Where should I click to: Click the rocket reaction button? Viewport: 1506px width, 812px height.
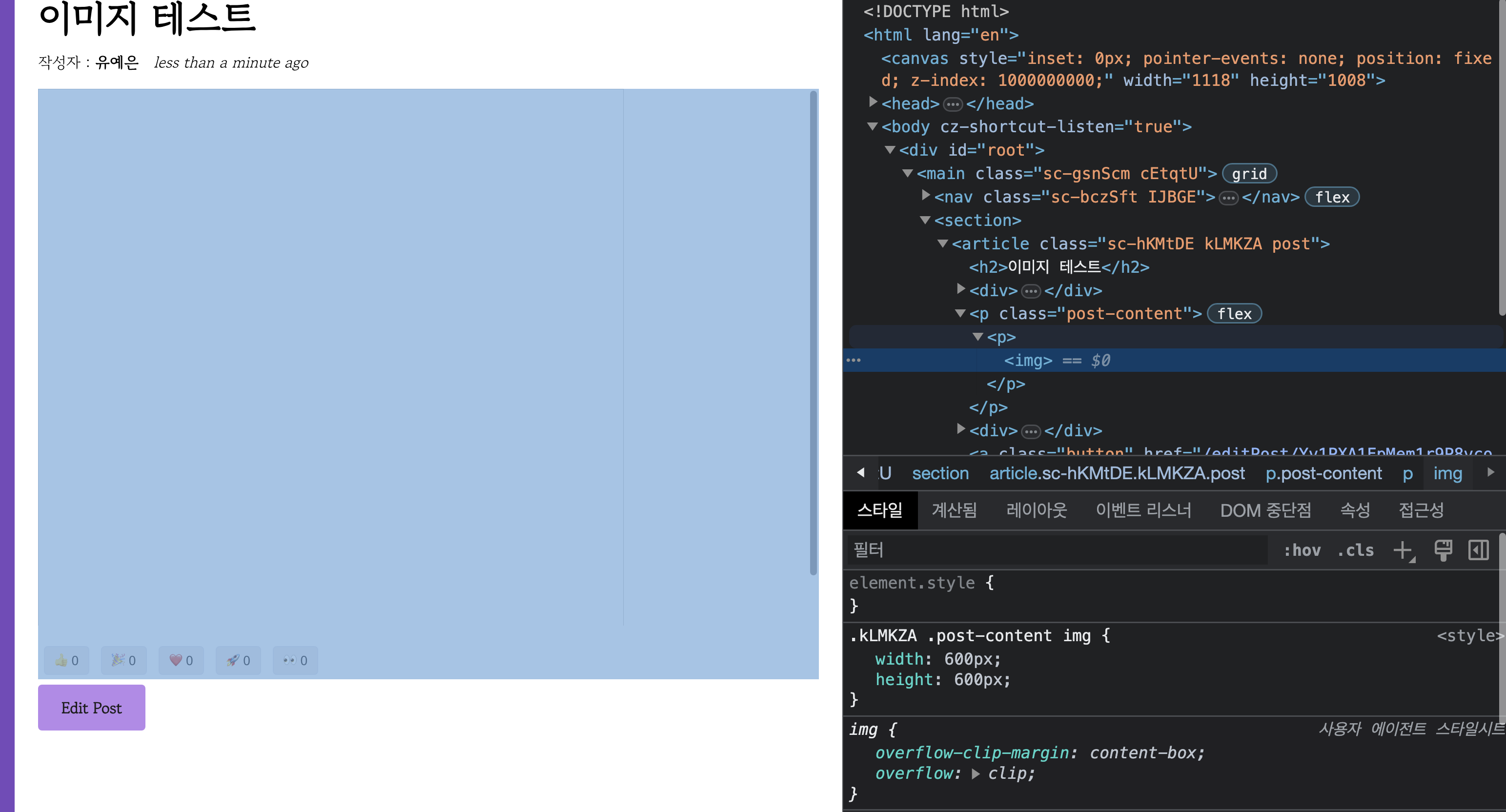(x=239, y=660)
